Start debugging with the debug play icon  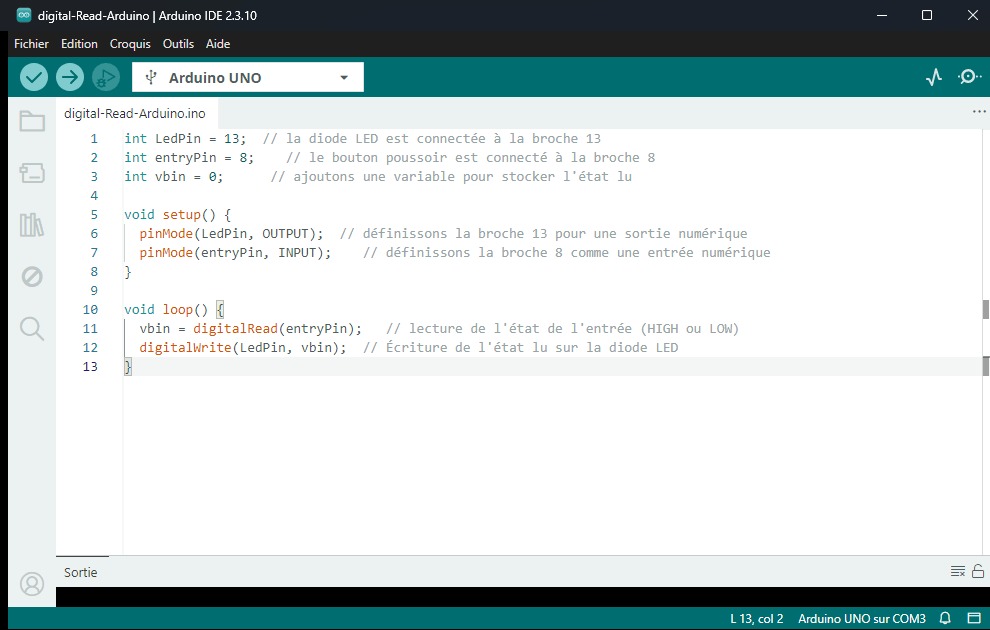(x=106, y=78)
